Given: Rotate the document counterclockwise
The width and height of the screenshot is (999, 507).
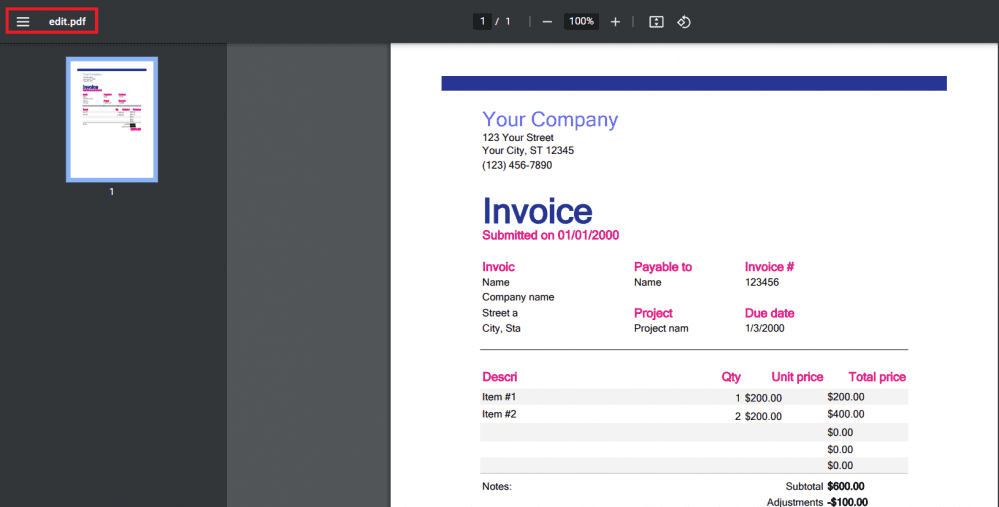Looking at the screenshot, I should pyautogui.click(x=684, y=22).
